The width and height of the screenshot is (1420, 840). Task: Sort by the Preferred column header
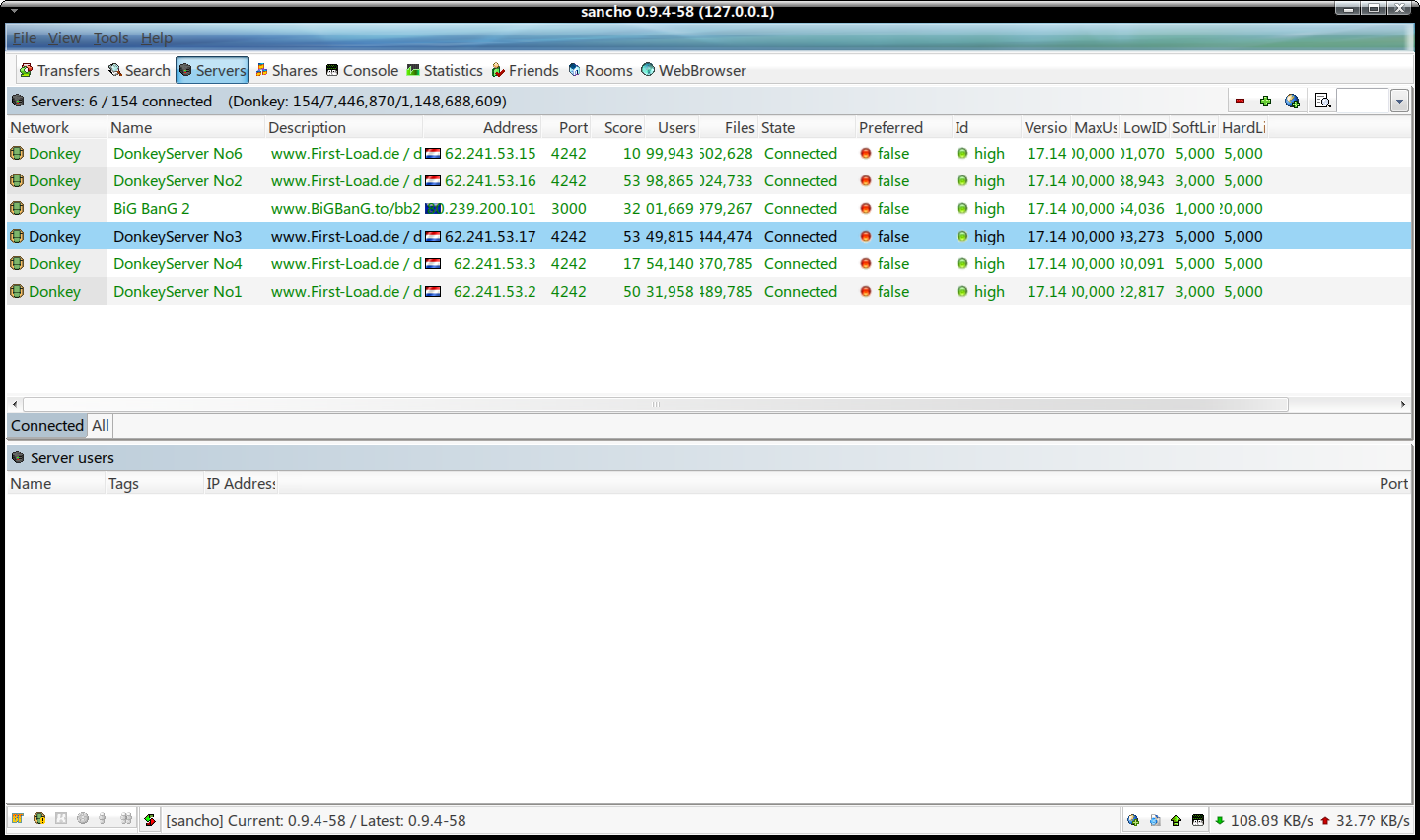[902, 127]
